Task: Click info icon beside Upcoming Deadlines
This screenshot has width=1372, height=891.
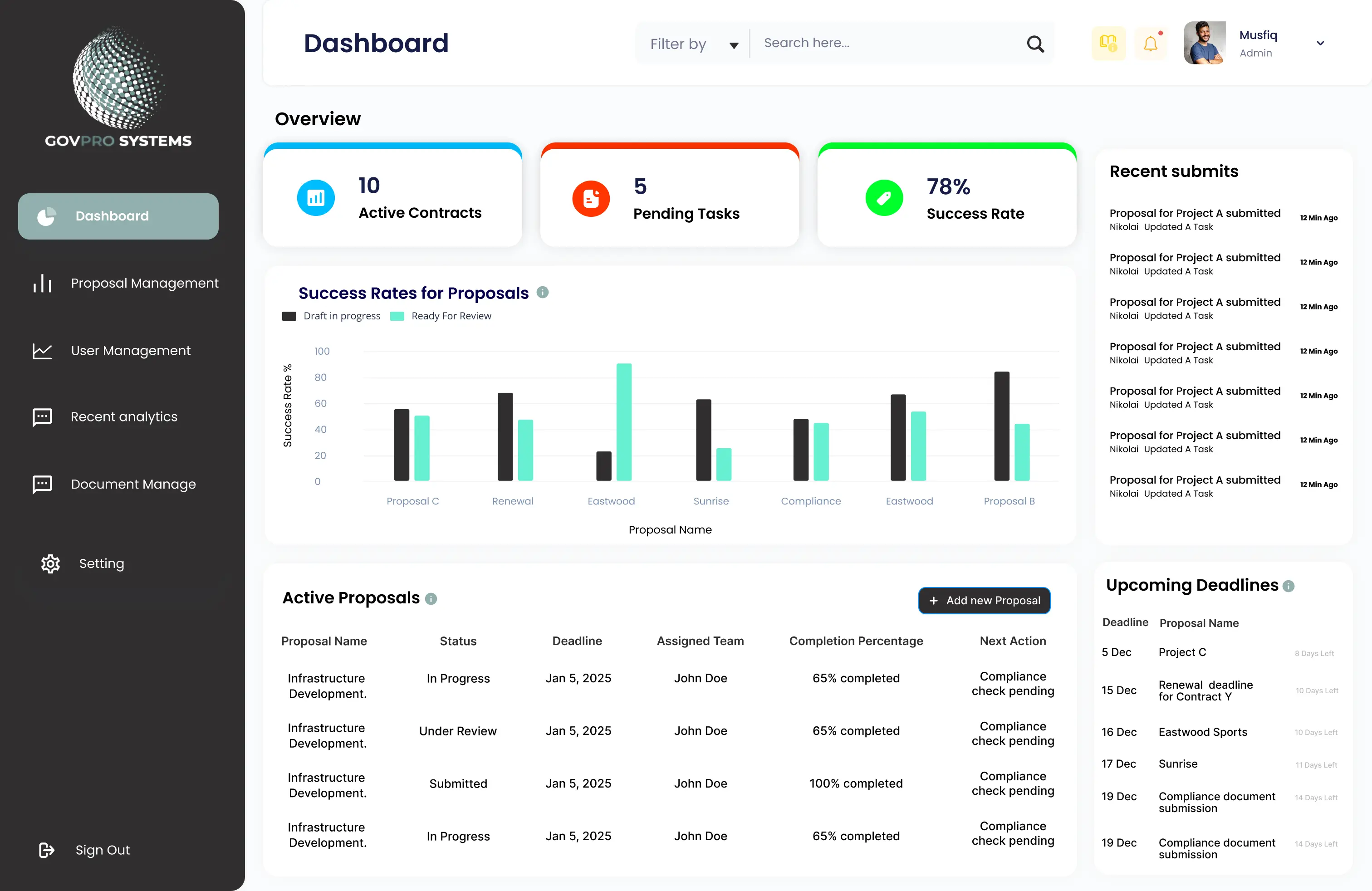Action: (1289, 586)
